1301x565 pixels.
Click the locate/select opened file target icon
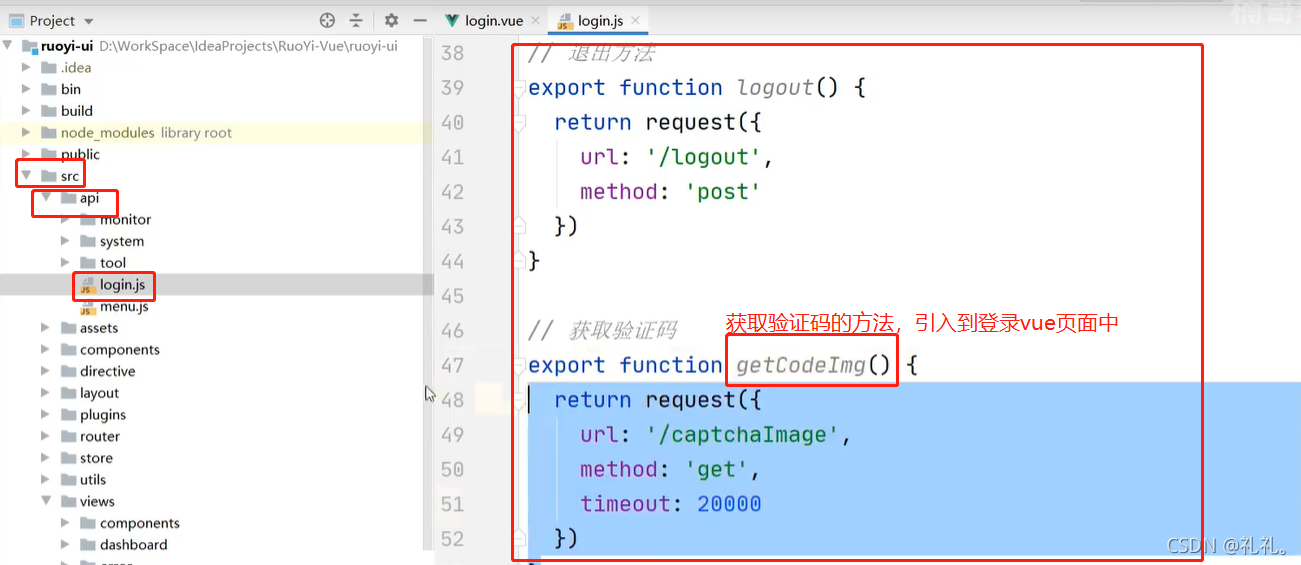click(x=327, y=20)
